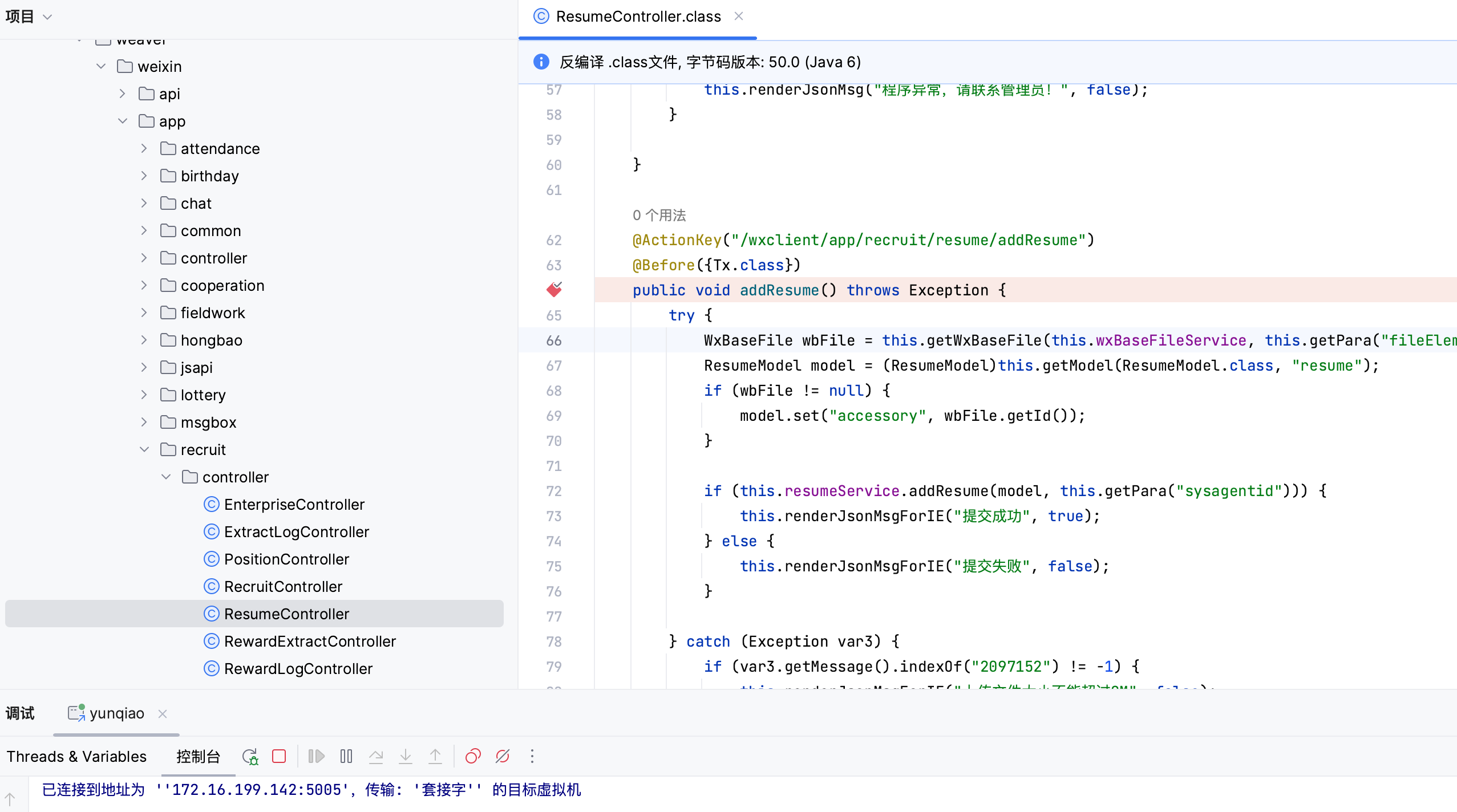Open RecruitController class in tree

tap(283, 586)
